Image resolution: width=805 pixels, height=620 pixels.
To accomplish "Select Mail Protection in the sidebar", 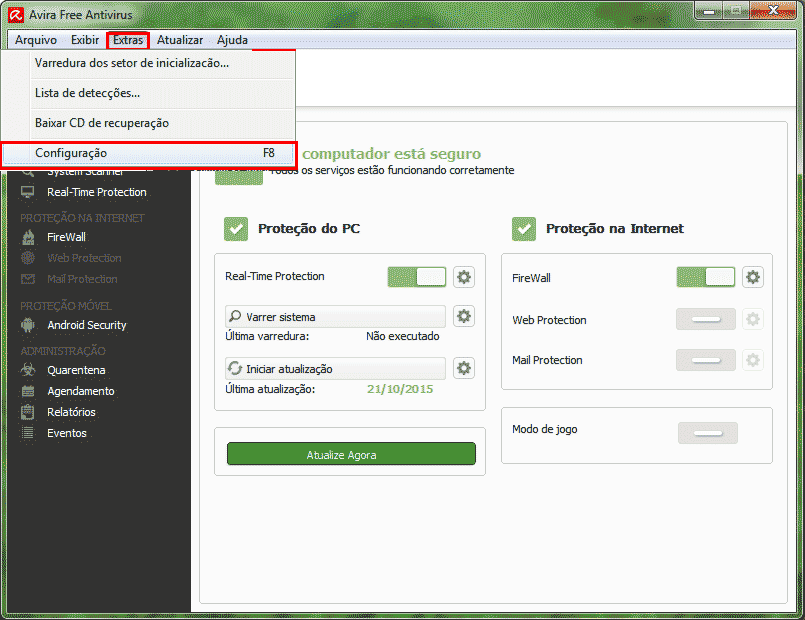I will (82, 279).
